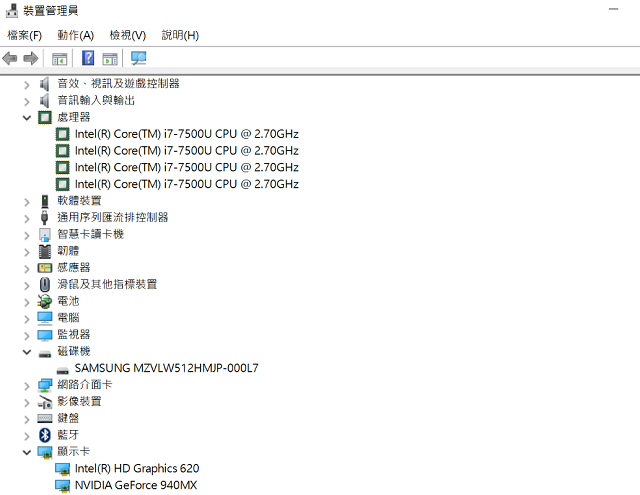Click the adapter icon beside NVIDIA GeForce 940MX
The height and width of the screenshot is (495, 640).
(62, 486)
